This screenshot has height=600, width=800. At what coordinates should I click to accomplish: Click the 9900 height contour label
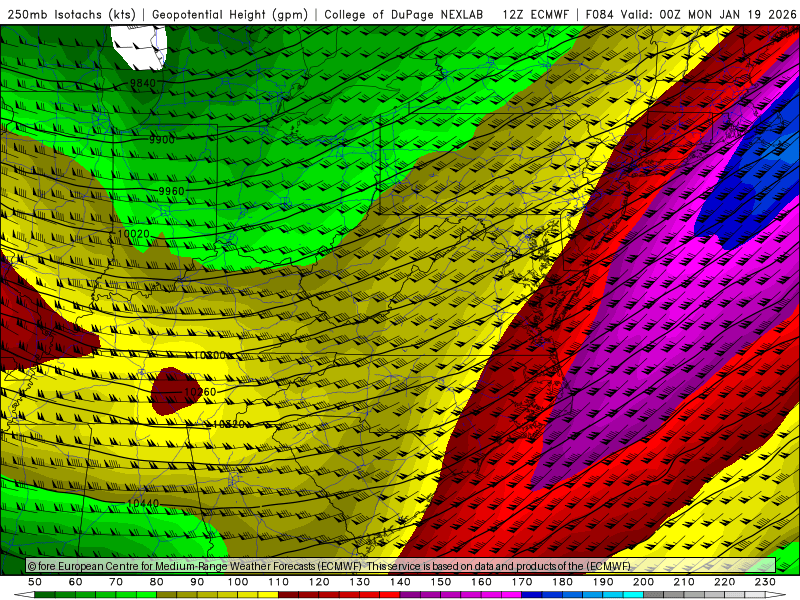[162, 139]
